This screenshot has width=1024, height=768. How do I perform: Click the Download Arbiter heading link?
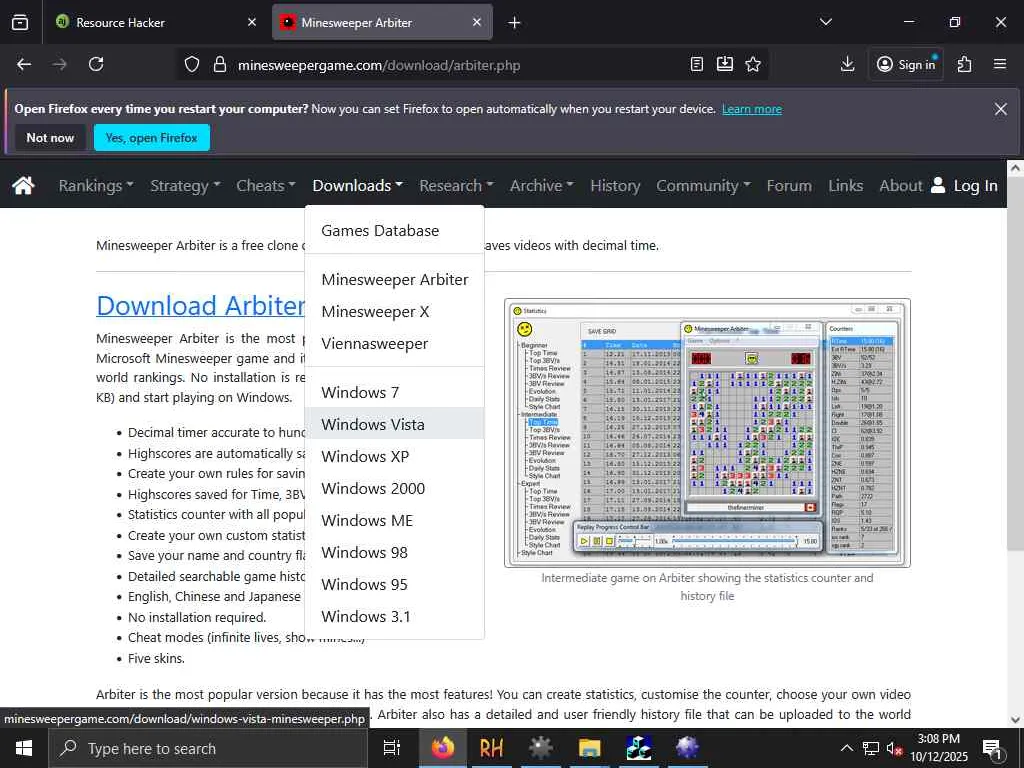coord(200,306)
